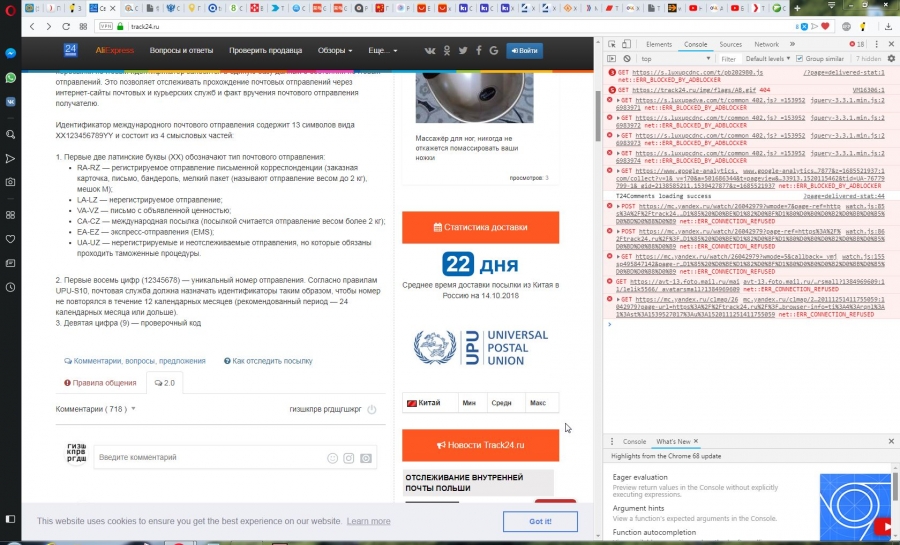900x545 pixels.
Task: Open bookmarks heart in the sidebar
Action: tap(10, 239)
